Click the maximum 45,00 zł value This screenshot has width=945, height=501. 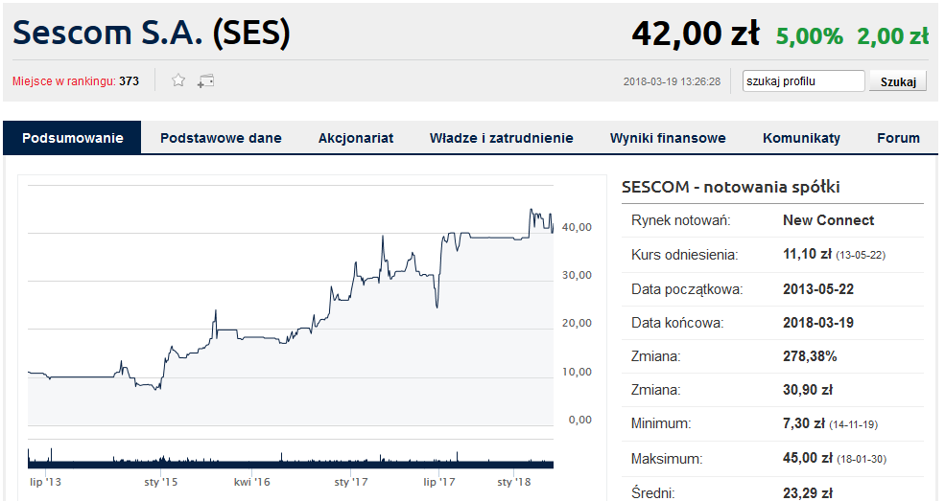pyautogui.click(x=807, y=458)
